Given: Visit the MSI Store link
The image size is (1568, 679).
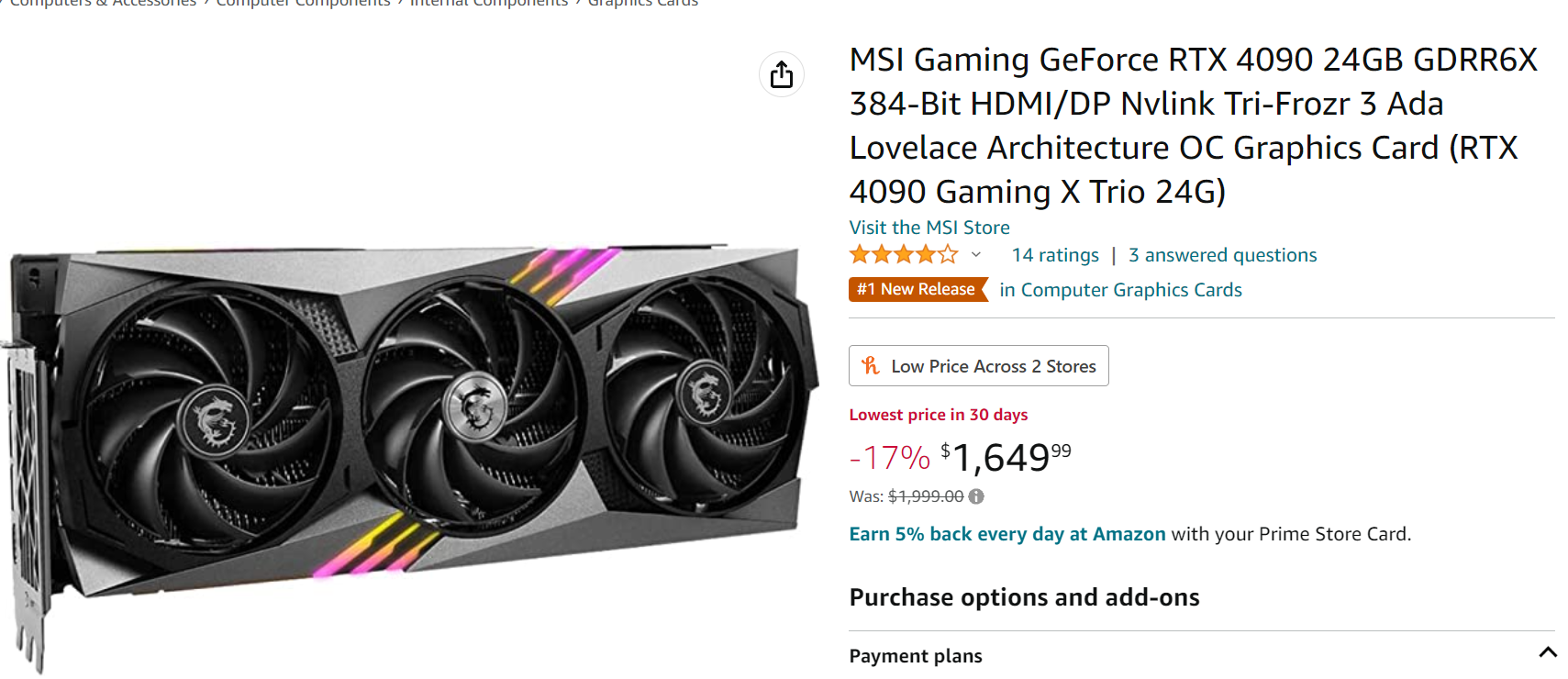Looking at the screenshot, I should 929,228.
